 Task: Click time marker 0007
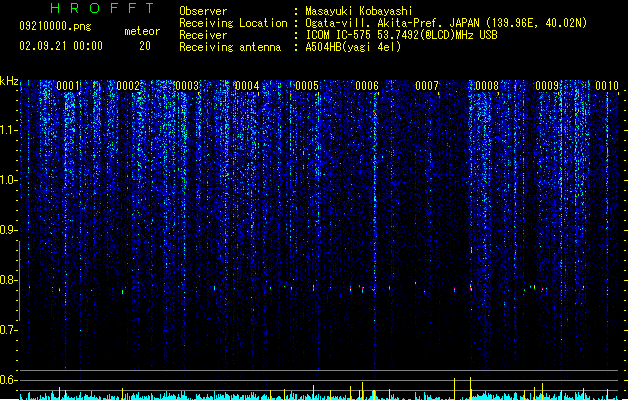point(427,86)
